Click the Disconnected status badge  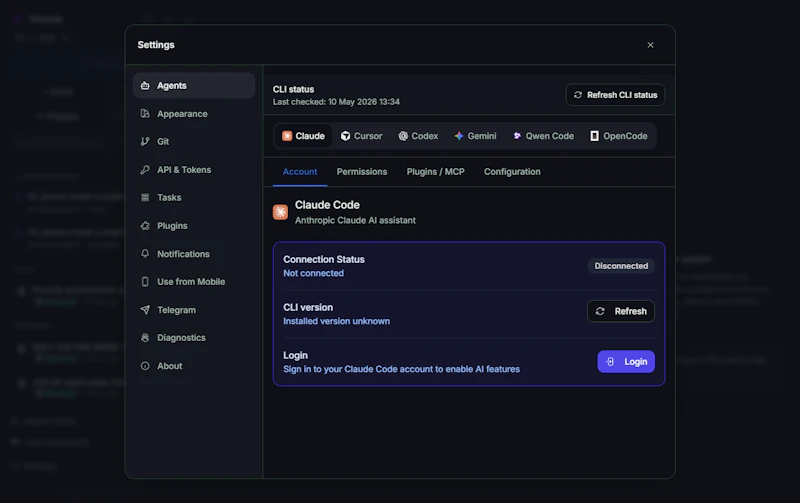click(x=621, y=266)
